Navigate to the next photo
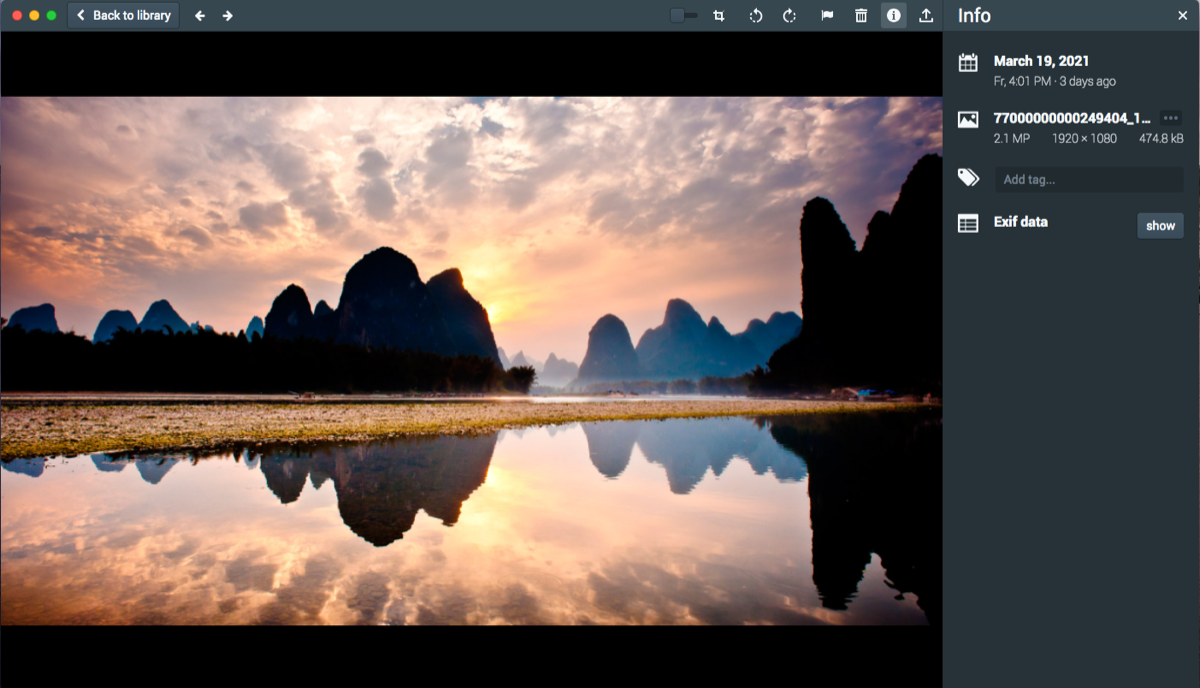 pyautogui.click(x=227, y=15)
